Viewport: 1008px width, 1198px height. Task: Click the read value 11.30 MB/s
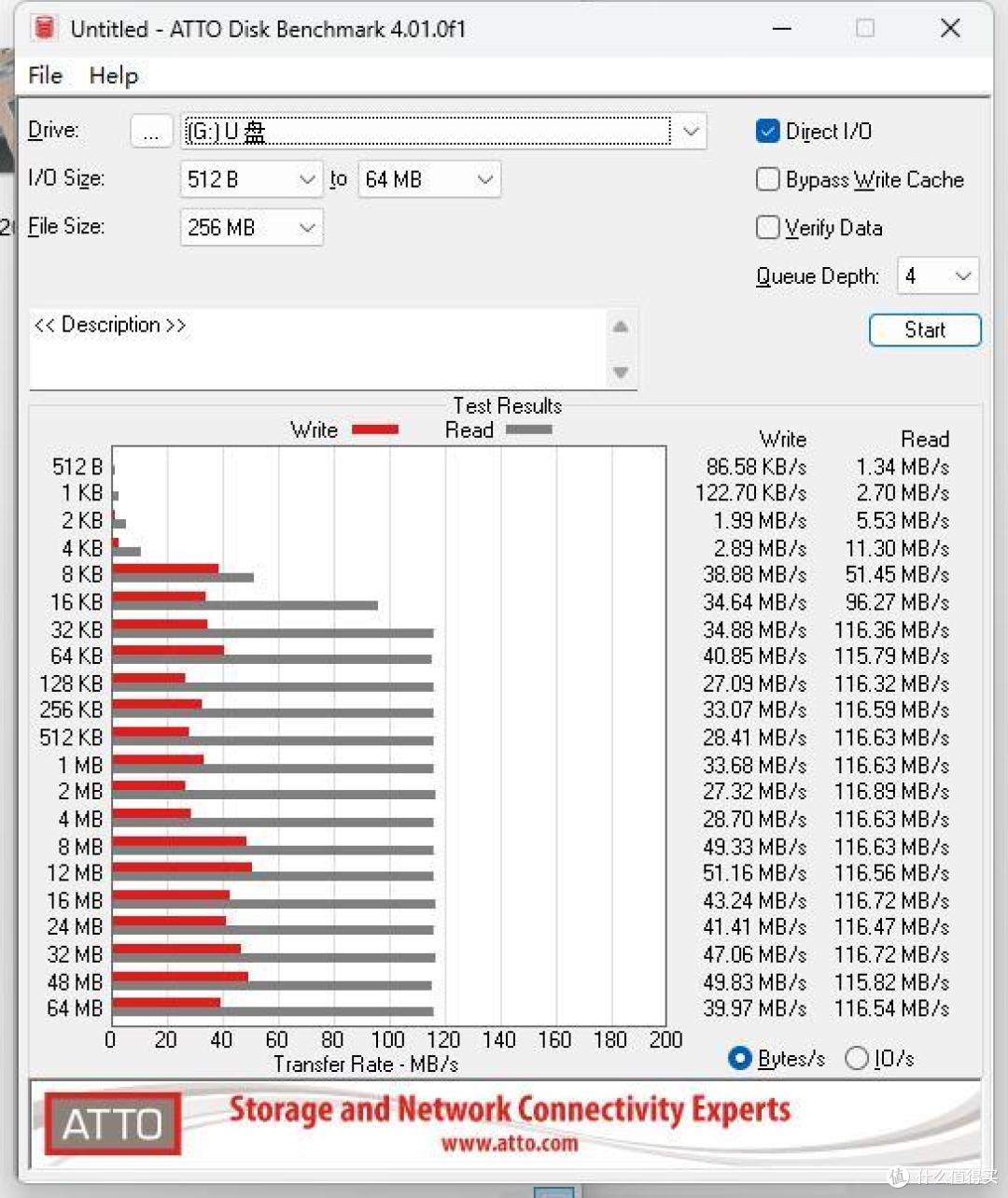(898, 548)
